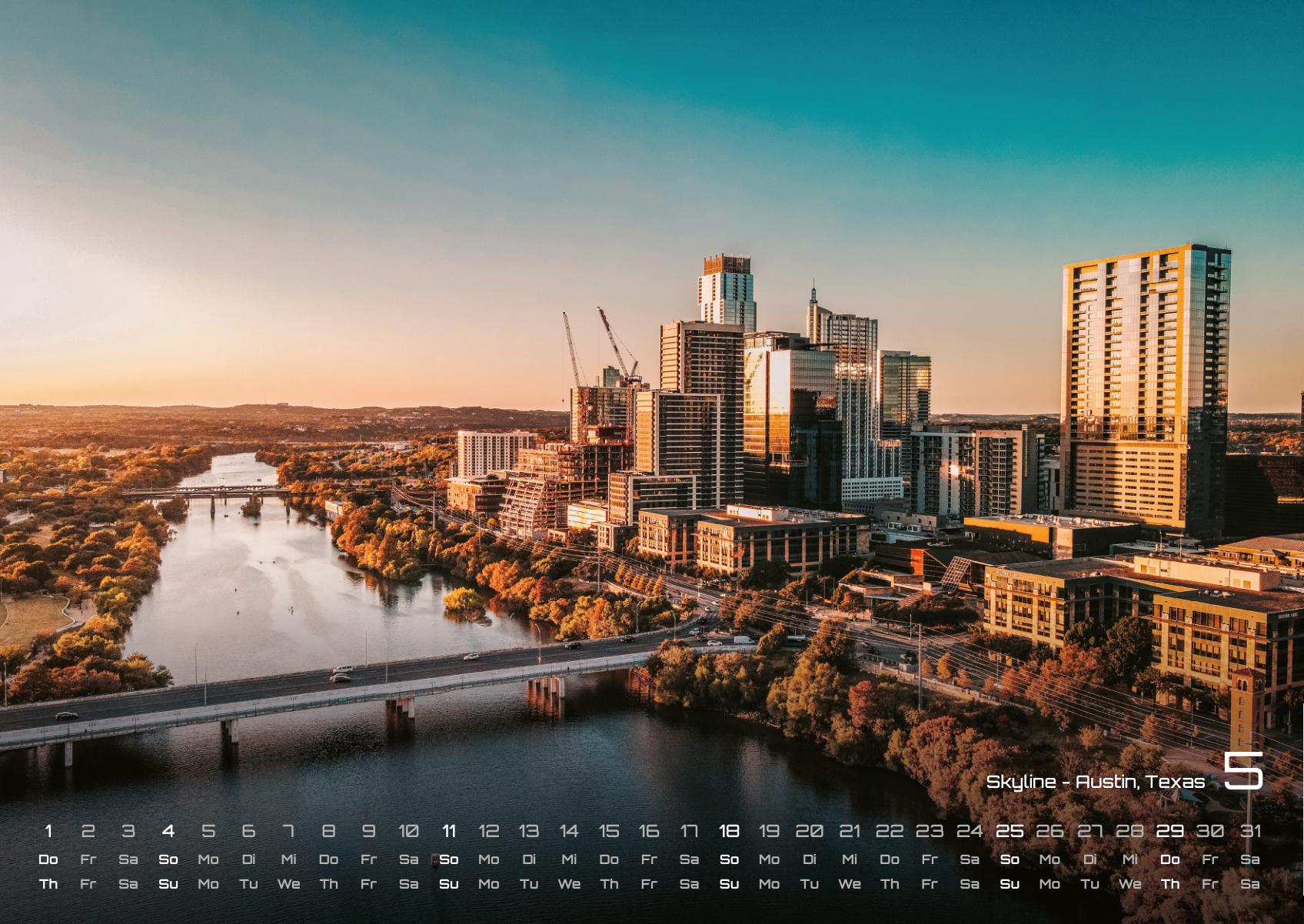1304x924 pixels.
Task: Select the highlighted day number 29
Action: point(1169,831)
